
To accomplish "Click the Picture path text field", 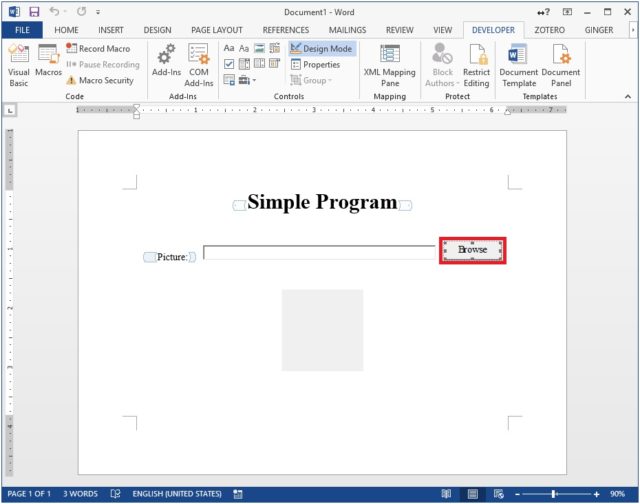I will (320, 253).
